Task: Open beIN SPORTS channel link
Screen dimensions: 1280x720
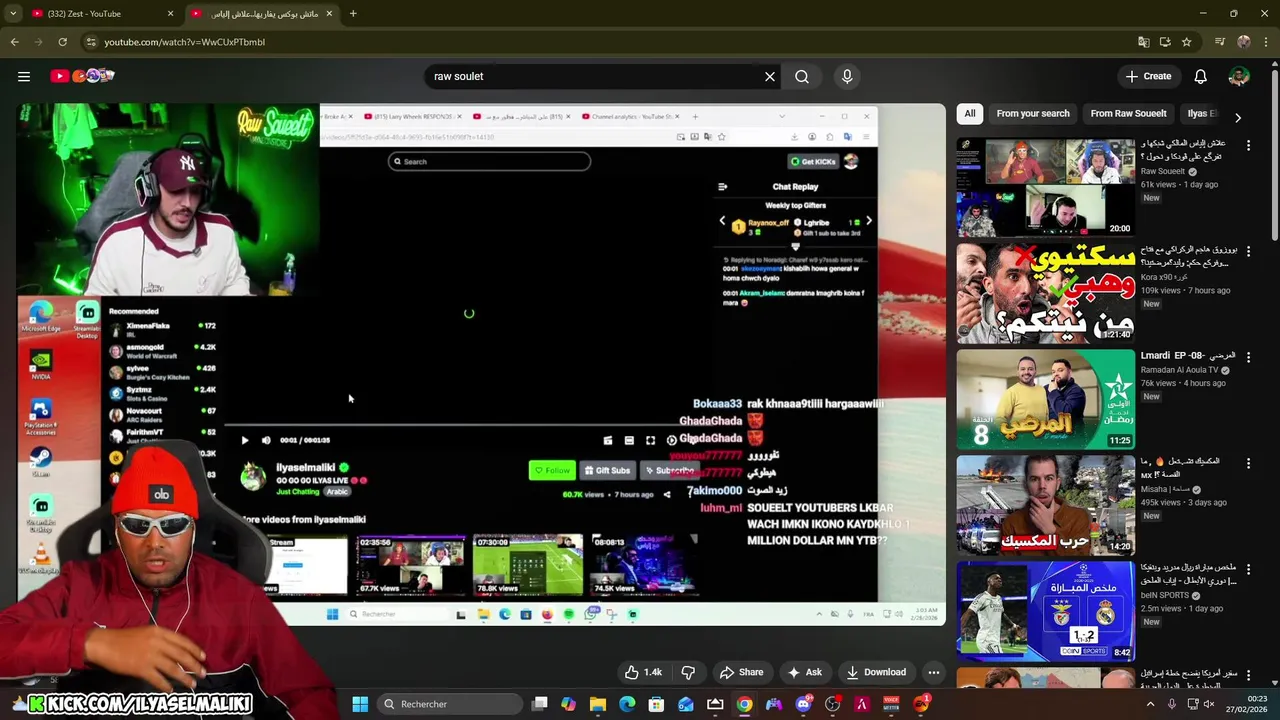Action: pos(1166,595)
